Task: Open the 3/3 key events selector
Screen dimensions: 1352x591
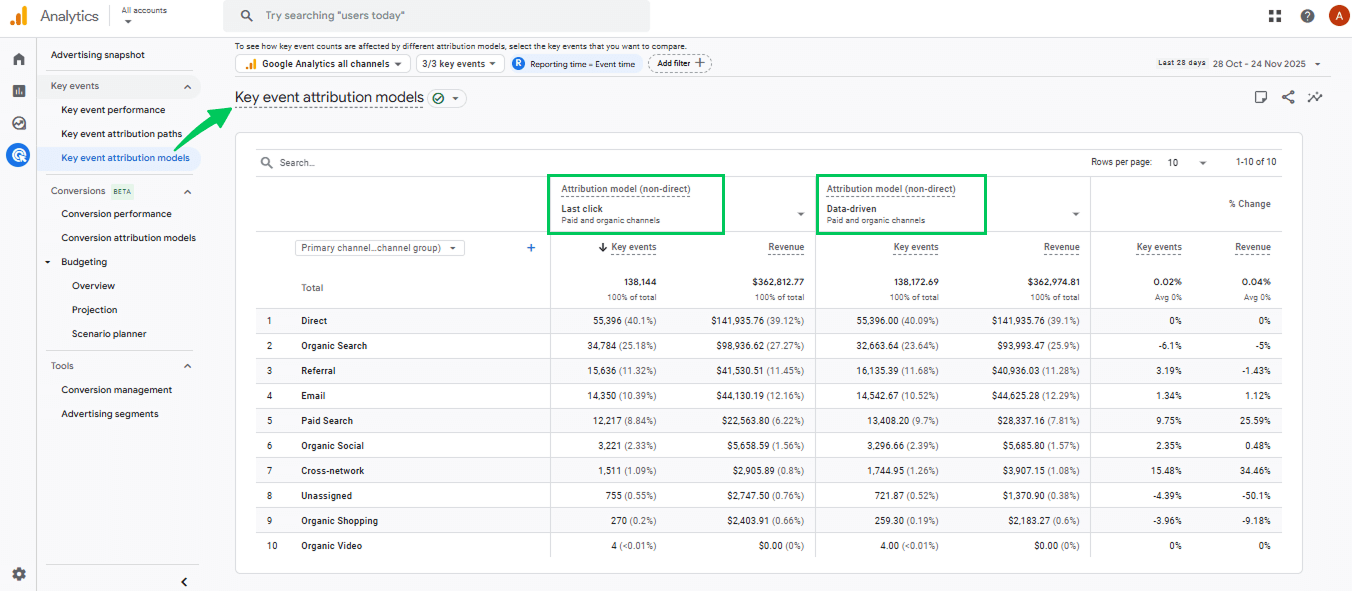Action: tap(460, 64)
